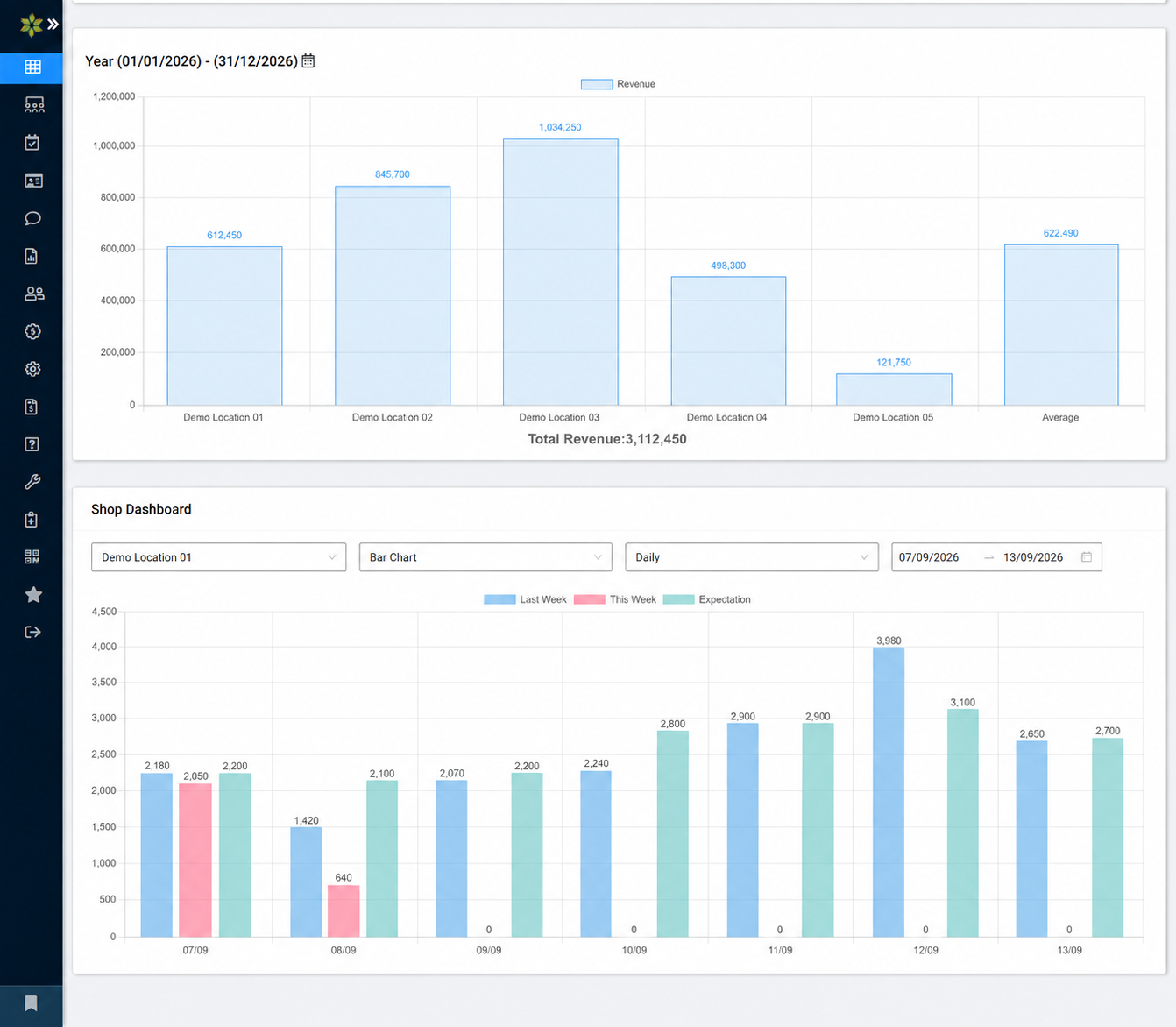Screen dimensions: 1176x1027
Task: Click the 13/09/2026 end date field
Action: tap(1033, 557)
